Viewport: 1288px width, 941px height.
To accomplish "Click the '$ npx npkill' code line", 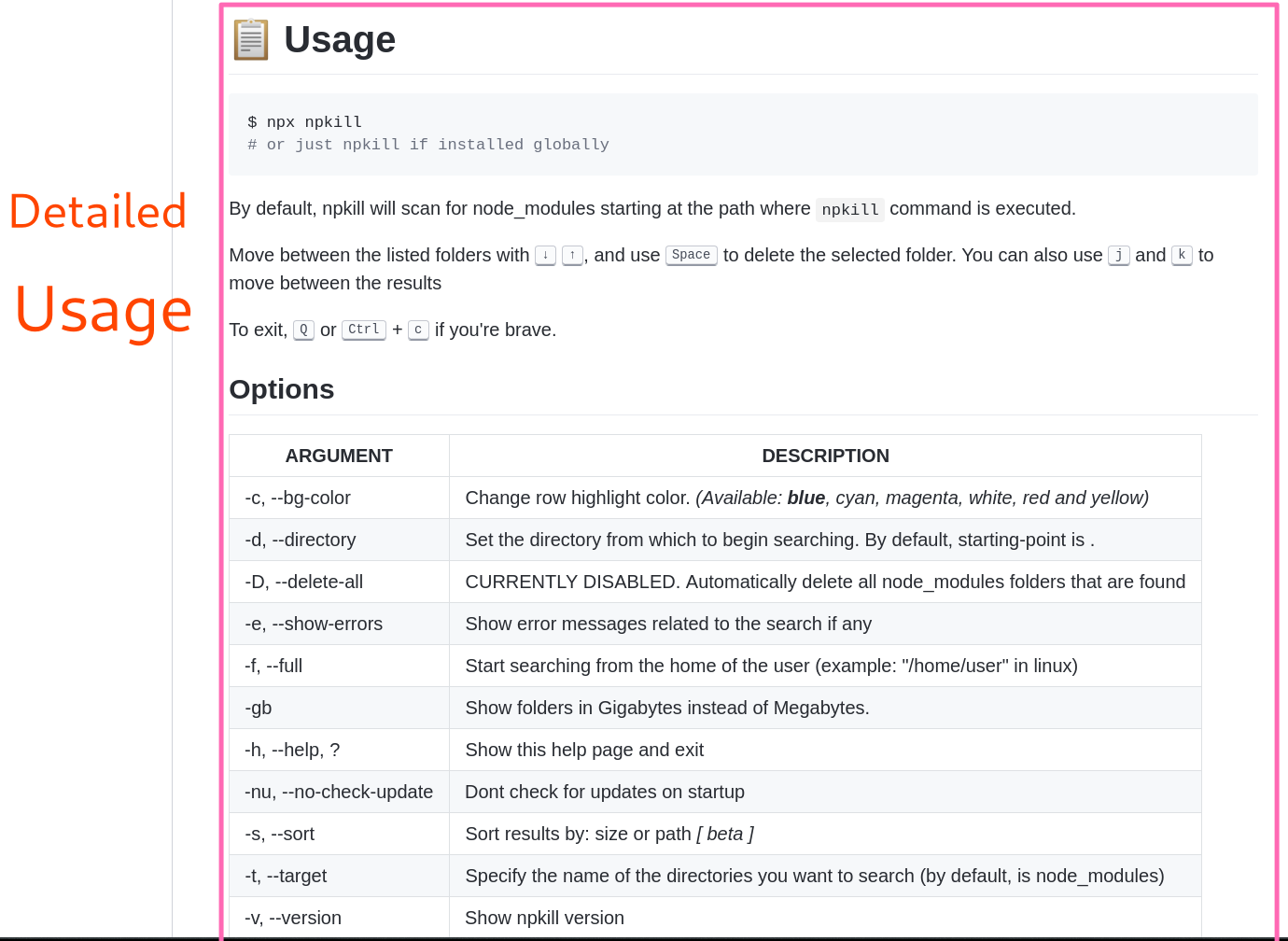I will 304,122.
